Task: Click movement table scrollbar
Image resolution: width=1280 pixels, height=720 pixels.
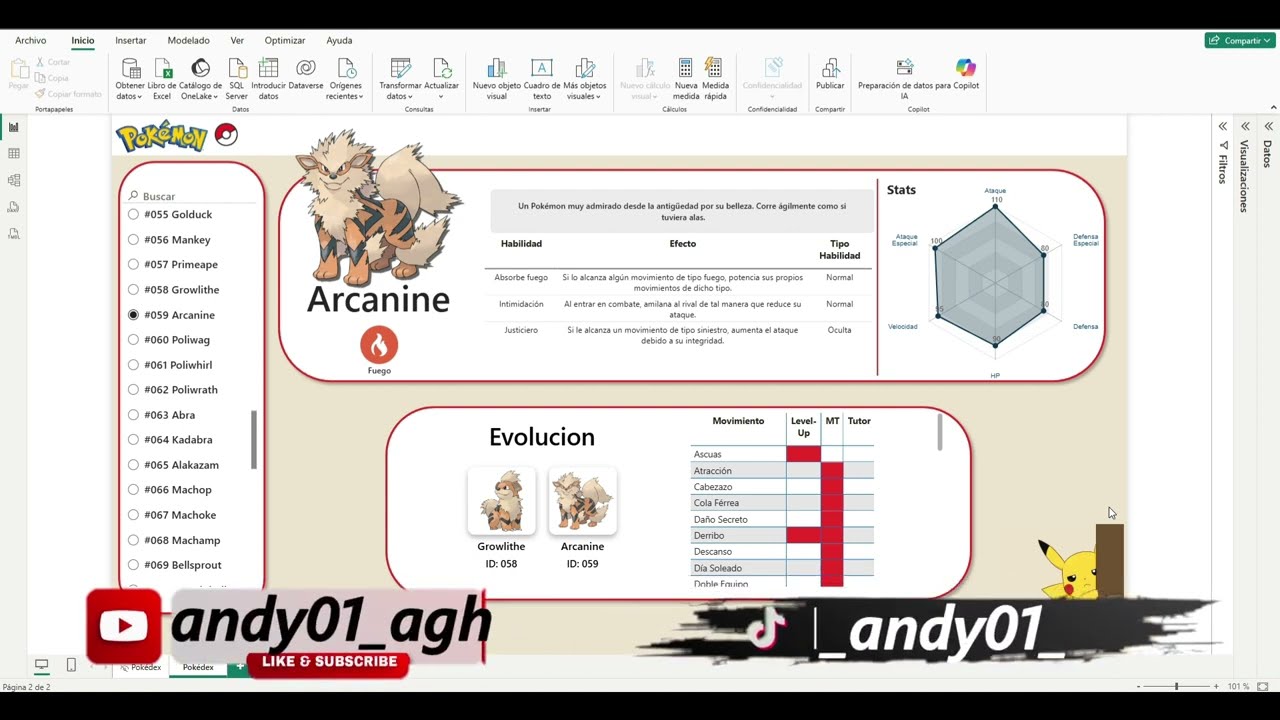Action: pos(939,432)
